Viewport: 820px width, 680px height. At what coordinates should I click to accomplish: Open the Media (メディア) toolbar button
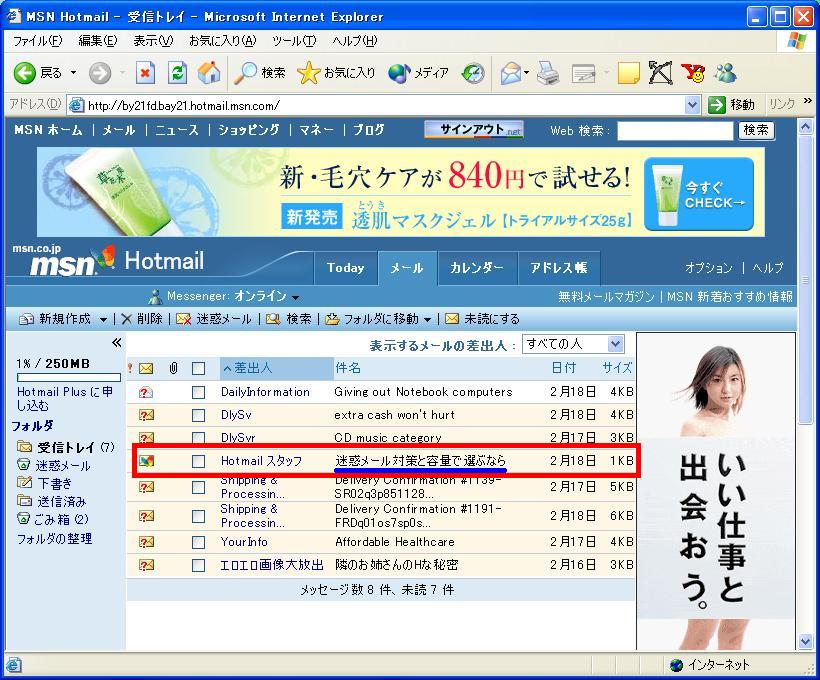[418, 73]
